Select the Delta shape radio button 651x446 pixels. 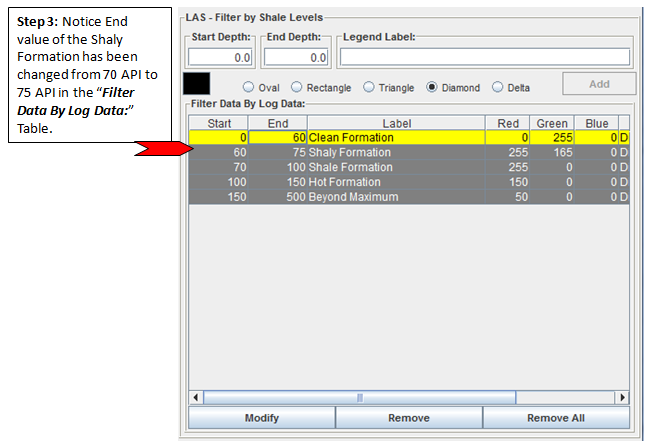coord(497,87)
